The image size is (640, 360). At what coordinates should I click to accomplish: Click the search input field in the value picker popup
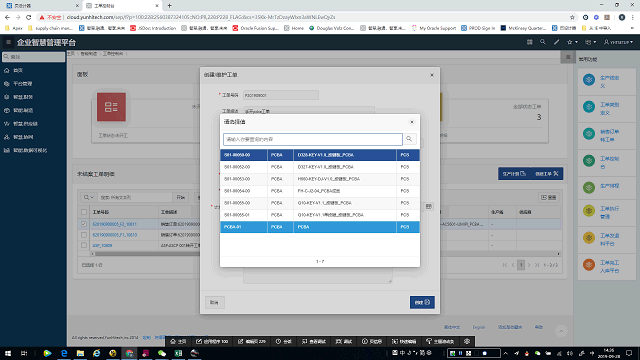click(313, 139)
